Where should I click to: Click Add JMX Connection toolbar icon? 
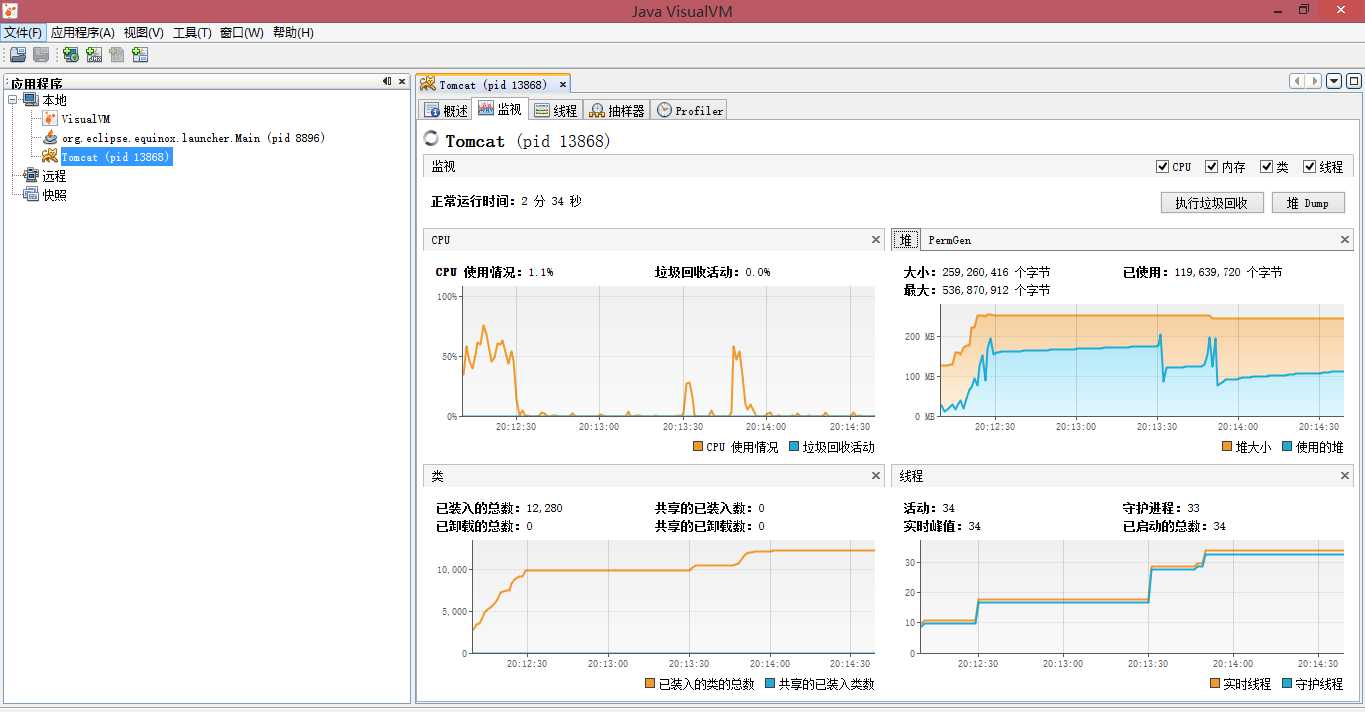point(94,55)
